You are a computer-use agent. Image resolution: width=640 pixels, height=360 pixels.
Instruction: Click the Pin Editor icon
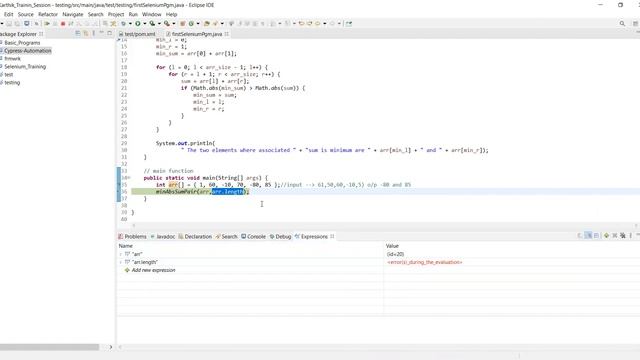(x=349, y=24)
